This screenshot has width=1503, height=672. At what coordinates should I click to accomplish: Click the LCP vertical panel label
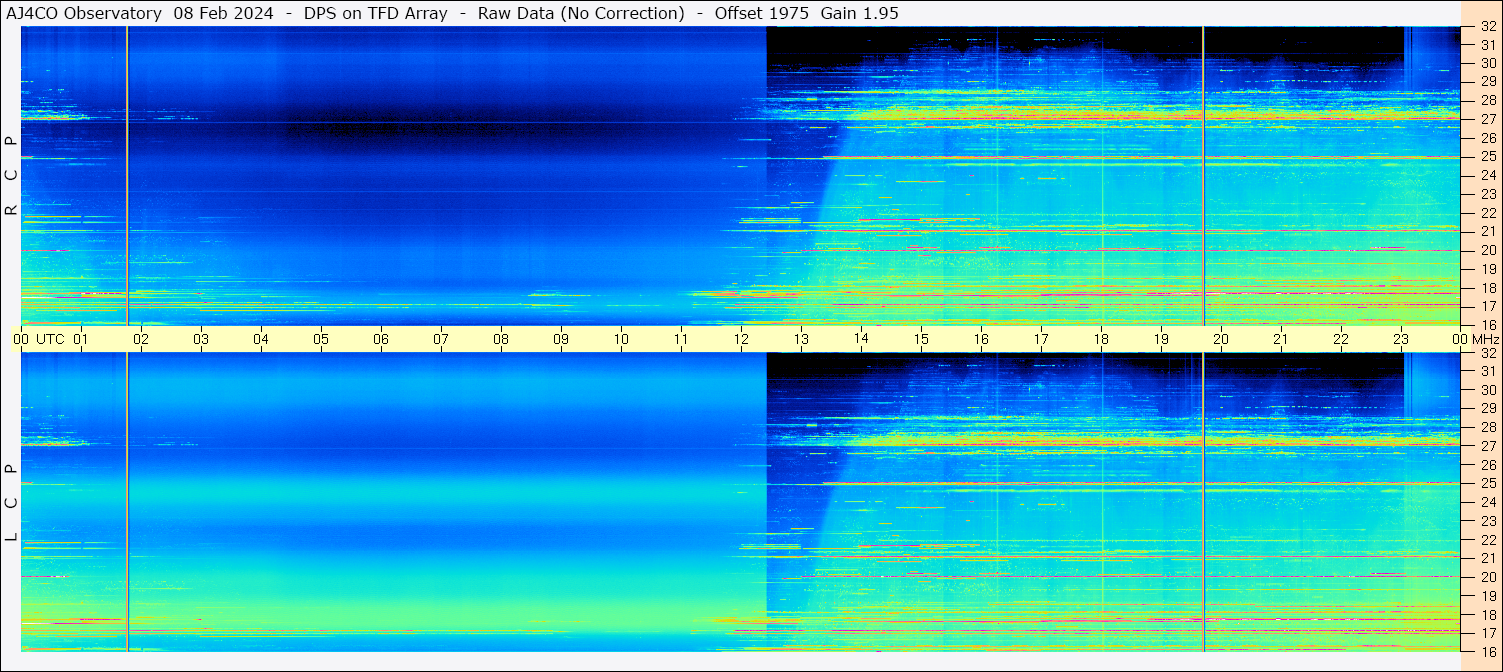(11, 502)
